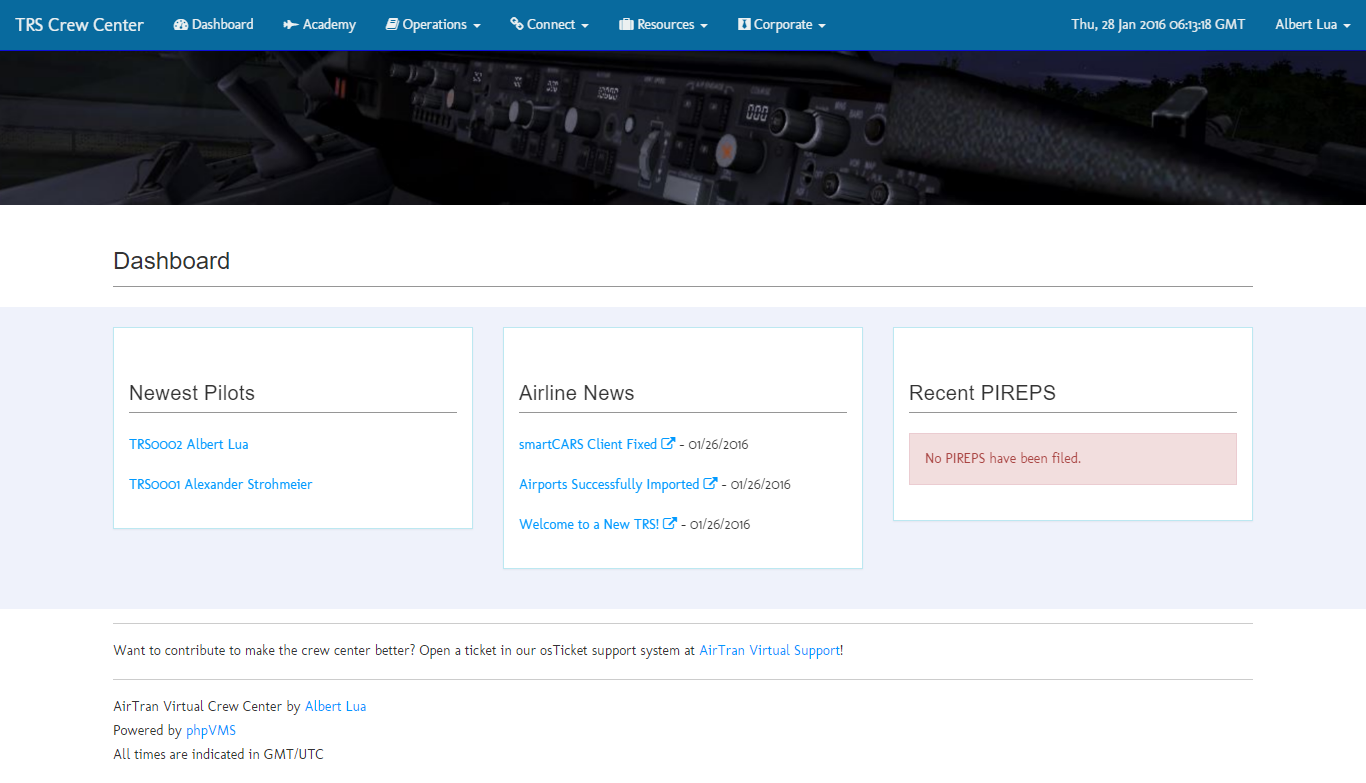Click external-link icon beside Airports Successfully Imported
The height and width of the screenshot is (783, 1366).
[711, 484]
